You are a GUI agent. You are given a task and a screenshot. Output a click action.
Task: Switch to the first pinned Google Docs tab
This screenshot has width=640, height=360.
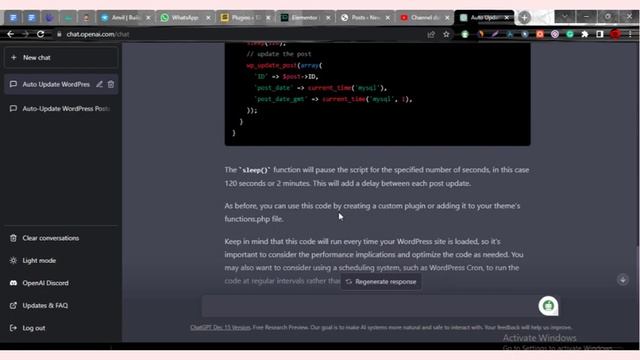[x=13, y=18]
